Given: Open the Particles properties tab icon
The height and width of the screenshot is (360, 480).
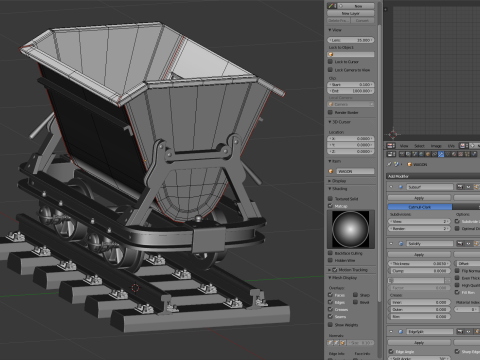Looking at the screenshot, I should 467,154.
